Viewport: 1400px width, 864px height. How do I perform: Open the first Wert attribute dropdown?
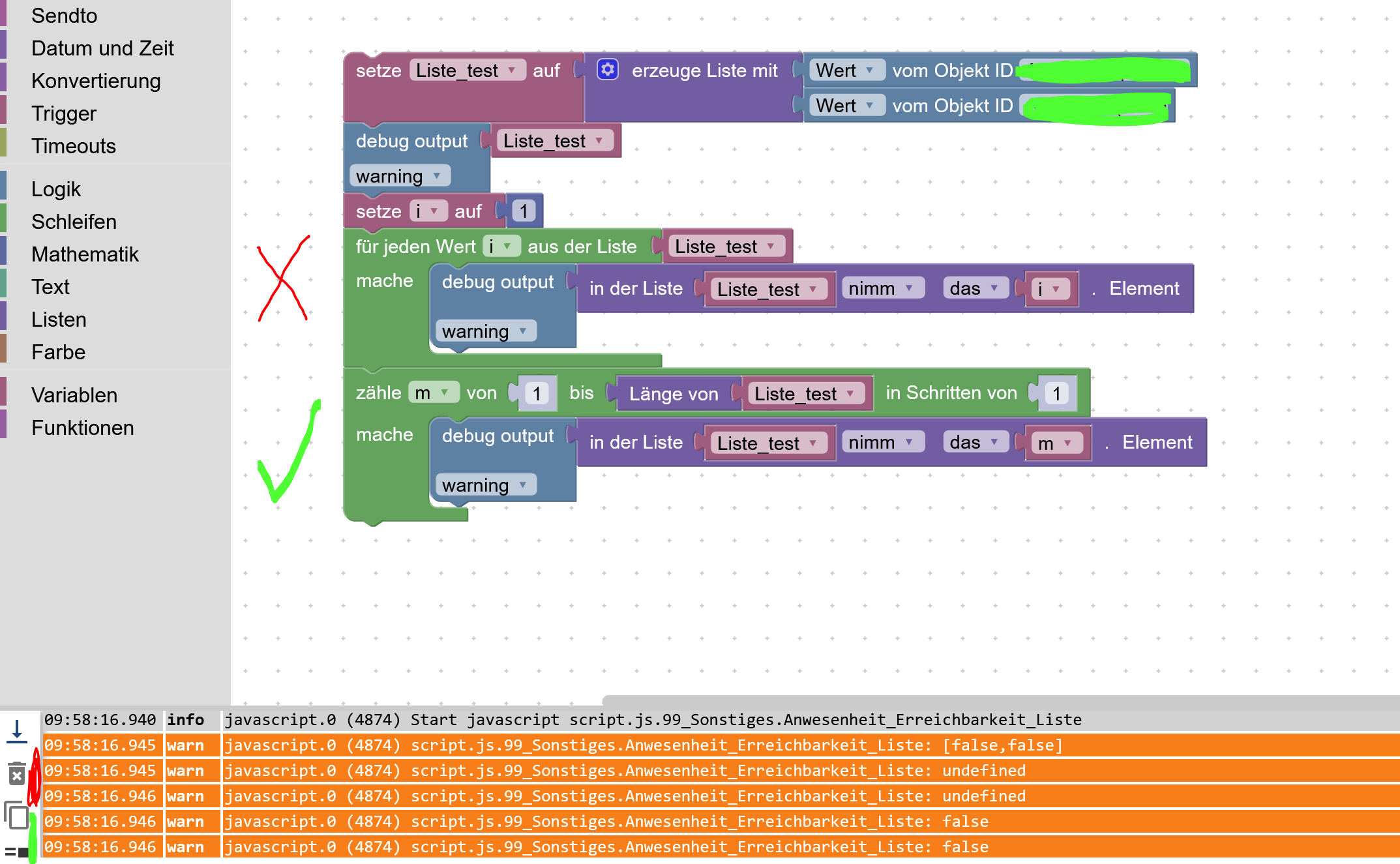(845, 70)
